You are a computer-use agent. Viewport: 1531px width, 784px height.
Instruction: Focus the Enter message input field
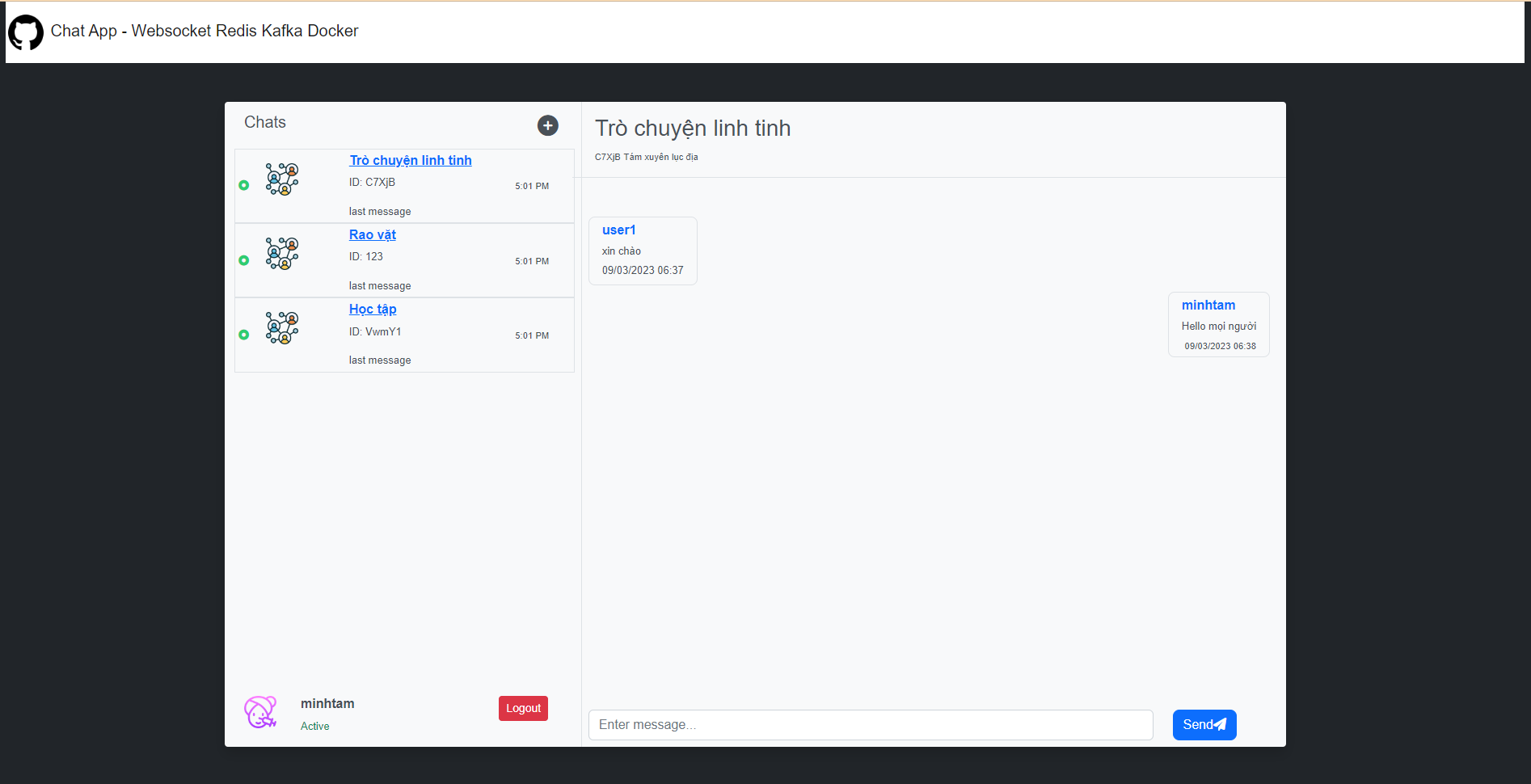(871, 725)
